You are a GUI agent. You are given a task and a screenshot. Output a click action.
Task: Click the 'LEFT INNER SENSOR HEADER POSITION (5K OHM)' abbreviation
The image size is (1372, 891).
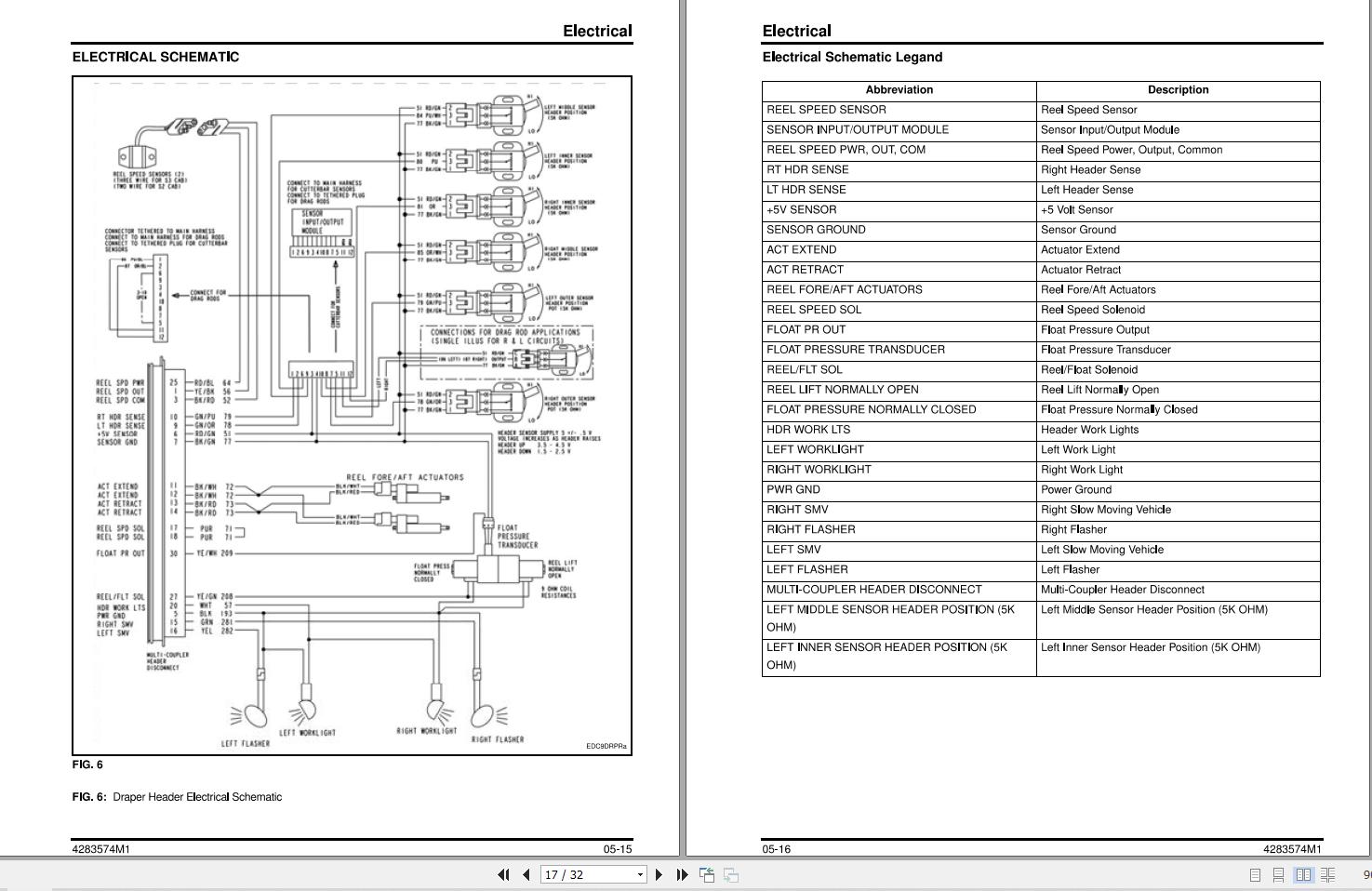coord(899,657)
